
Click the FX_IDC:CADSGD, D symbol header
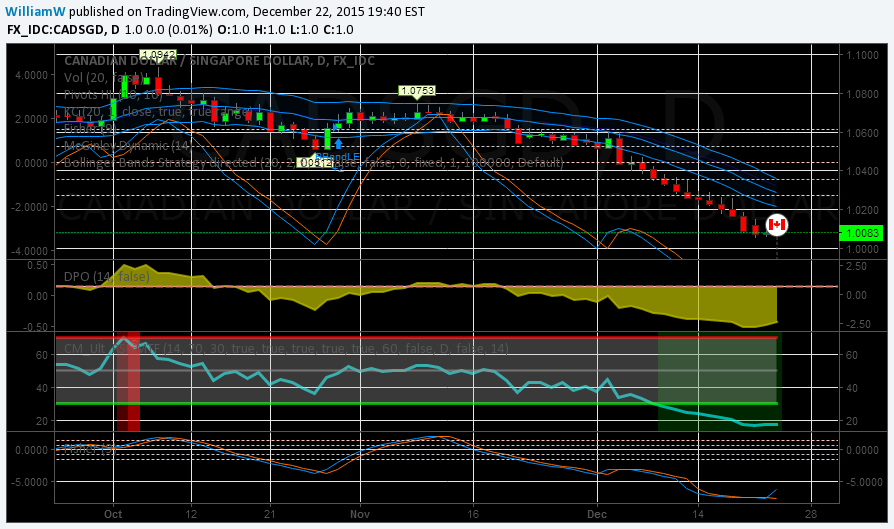(x=63, y=30)
